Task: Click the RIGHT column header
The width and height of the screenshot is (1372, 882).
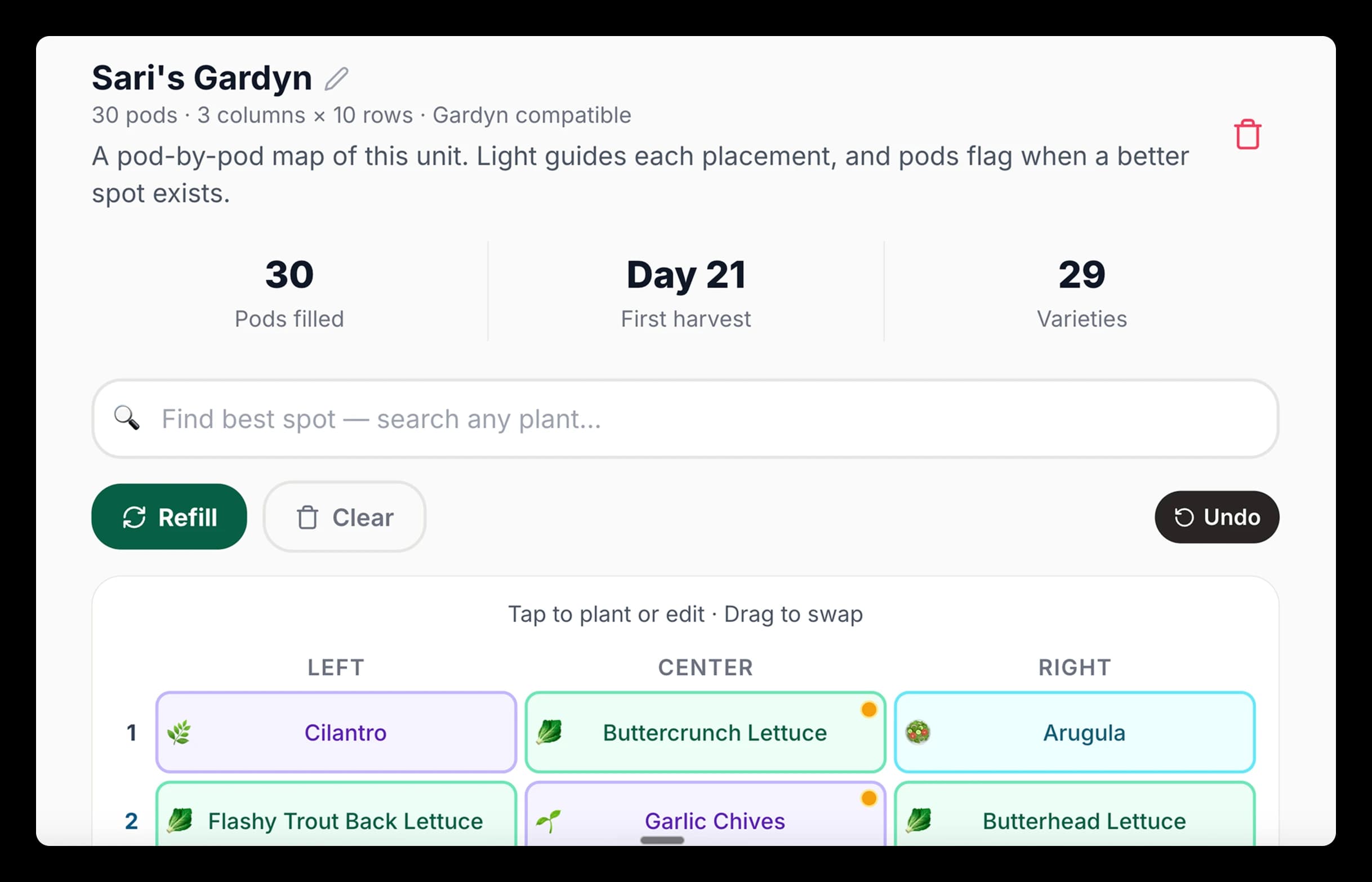Action: (x=1075, y=668)
